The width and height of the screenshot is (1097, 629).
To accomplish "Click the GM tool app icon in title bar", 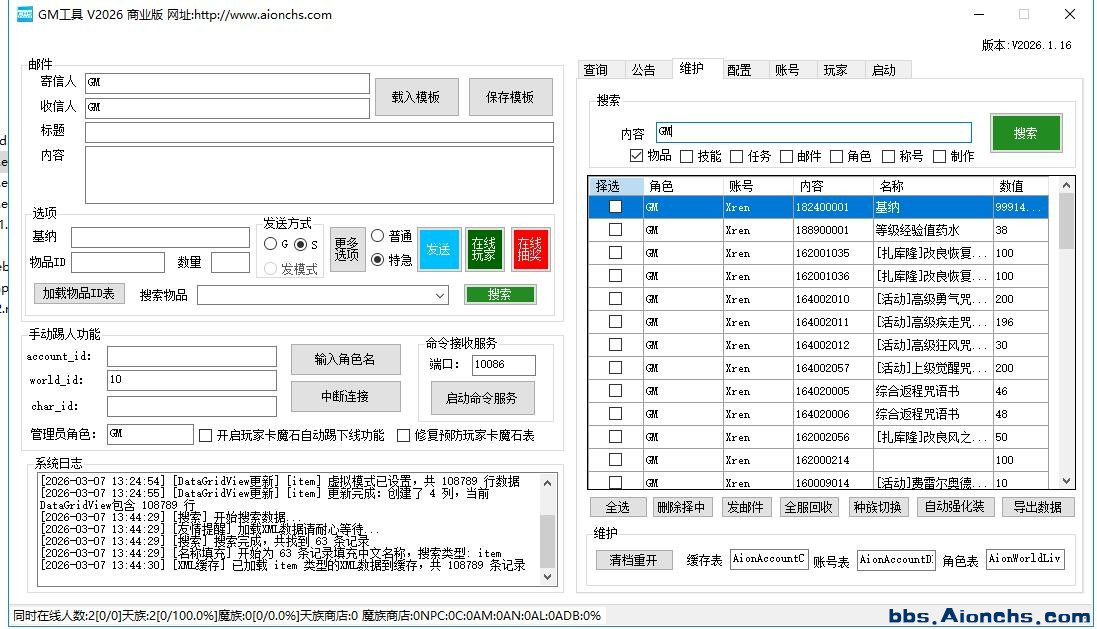I will (x=24, y=15).
